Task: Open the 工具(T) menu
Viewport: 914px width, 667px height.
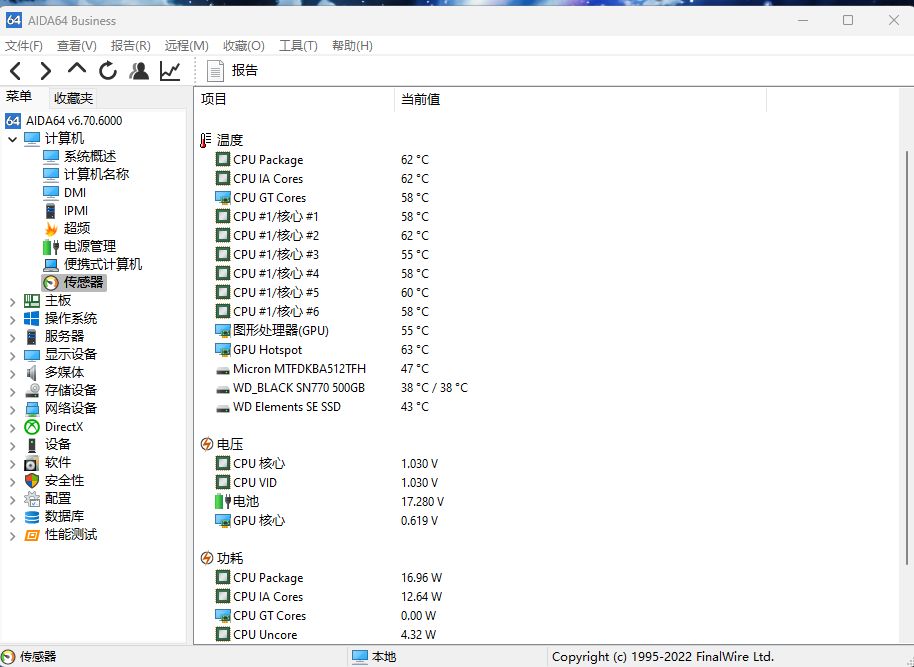Action: [298, 45]
